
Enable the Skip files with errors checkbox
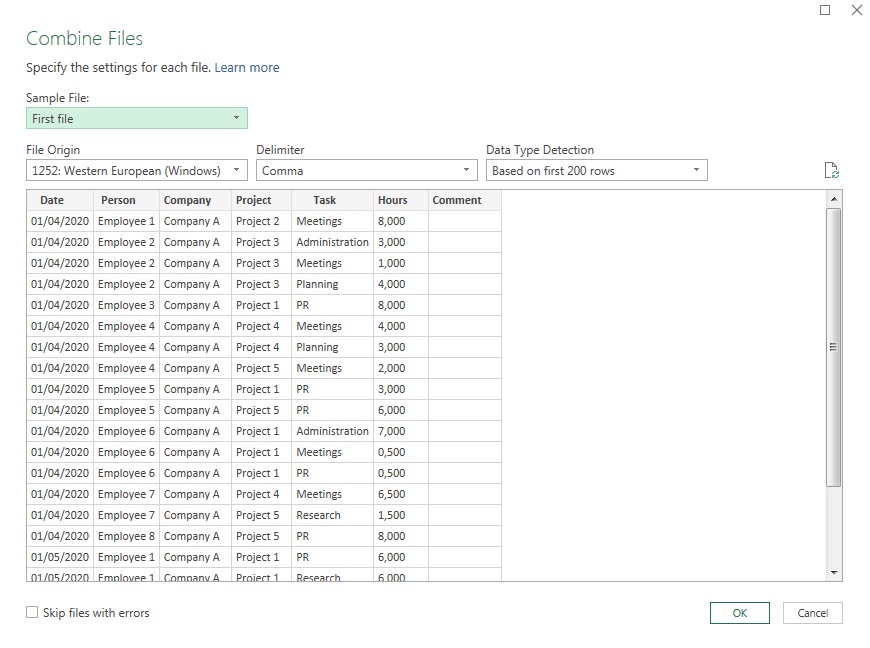(29, 613)
